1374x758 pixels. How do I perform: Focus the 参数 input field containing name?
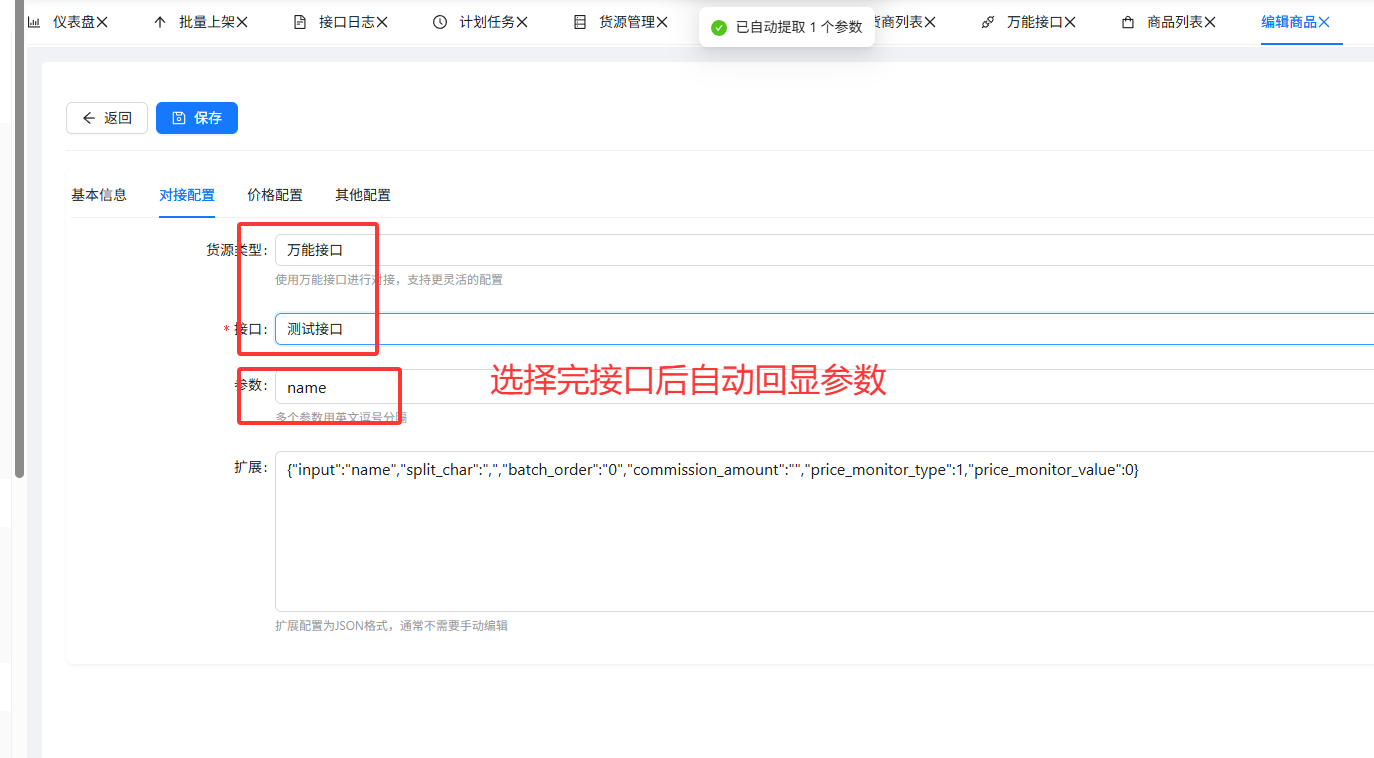click(x=820, y=387)
